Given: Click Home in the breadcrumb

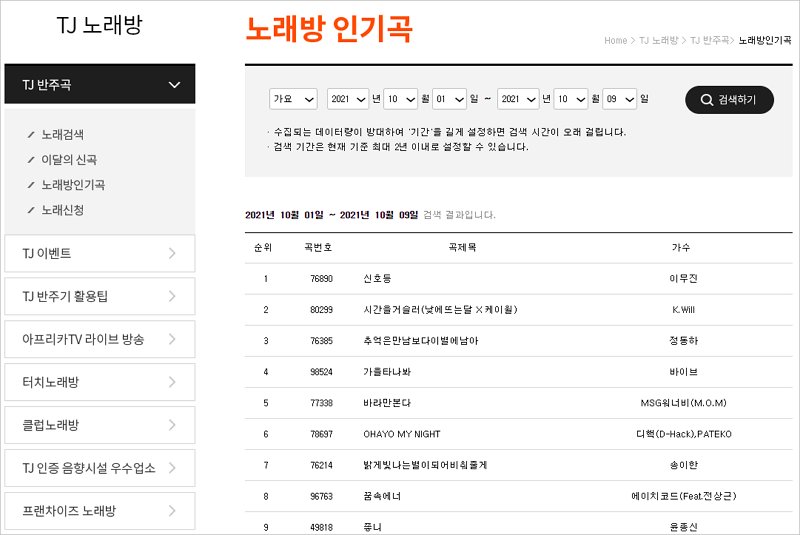Looking at the screenshot, I should pyautogui.click(x=615, y=41).
